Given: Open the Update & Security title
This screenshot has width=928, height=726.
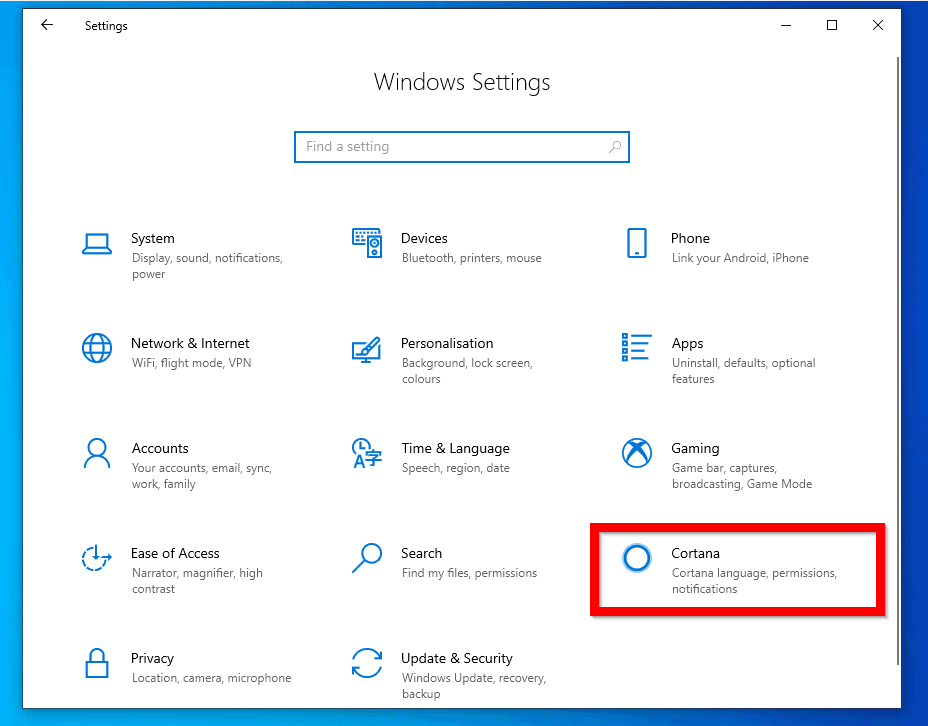Looking at the screenshot, I should [x=456, y=659].
